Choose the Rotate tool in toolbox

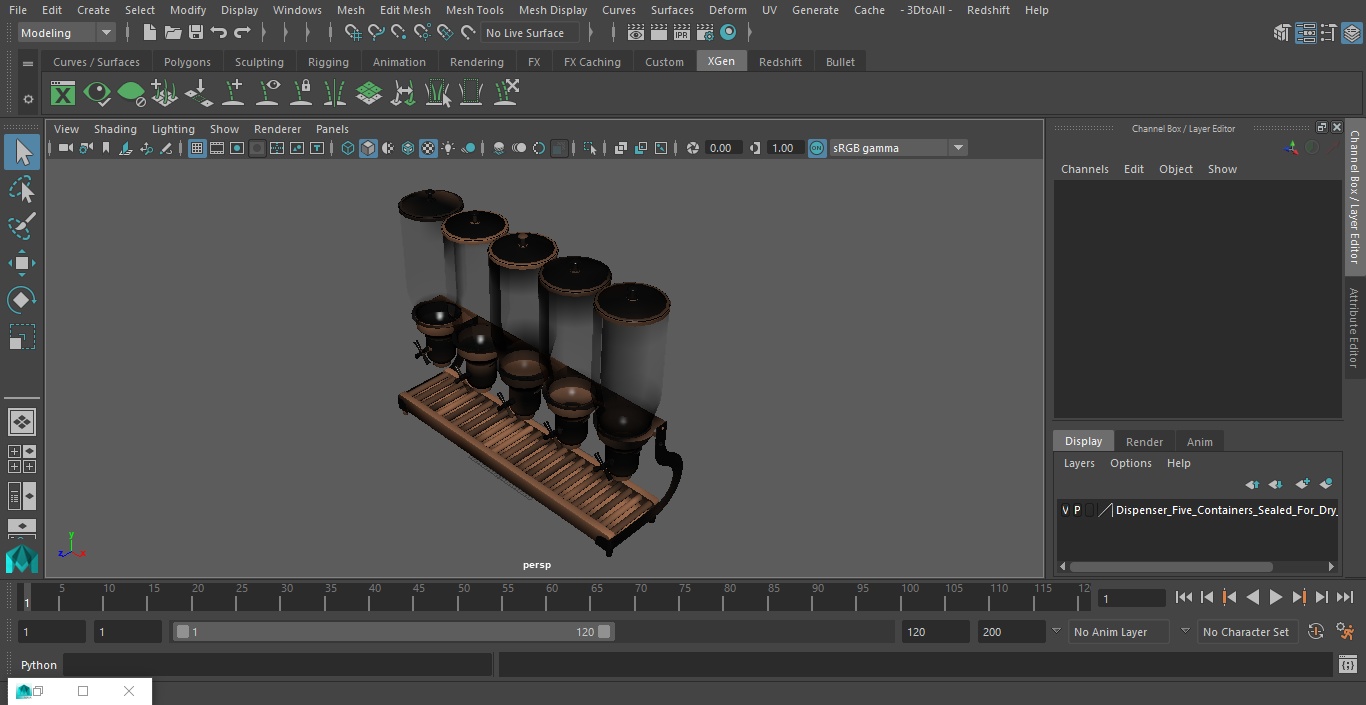point(22,300)
